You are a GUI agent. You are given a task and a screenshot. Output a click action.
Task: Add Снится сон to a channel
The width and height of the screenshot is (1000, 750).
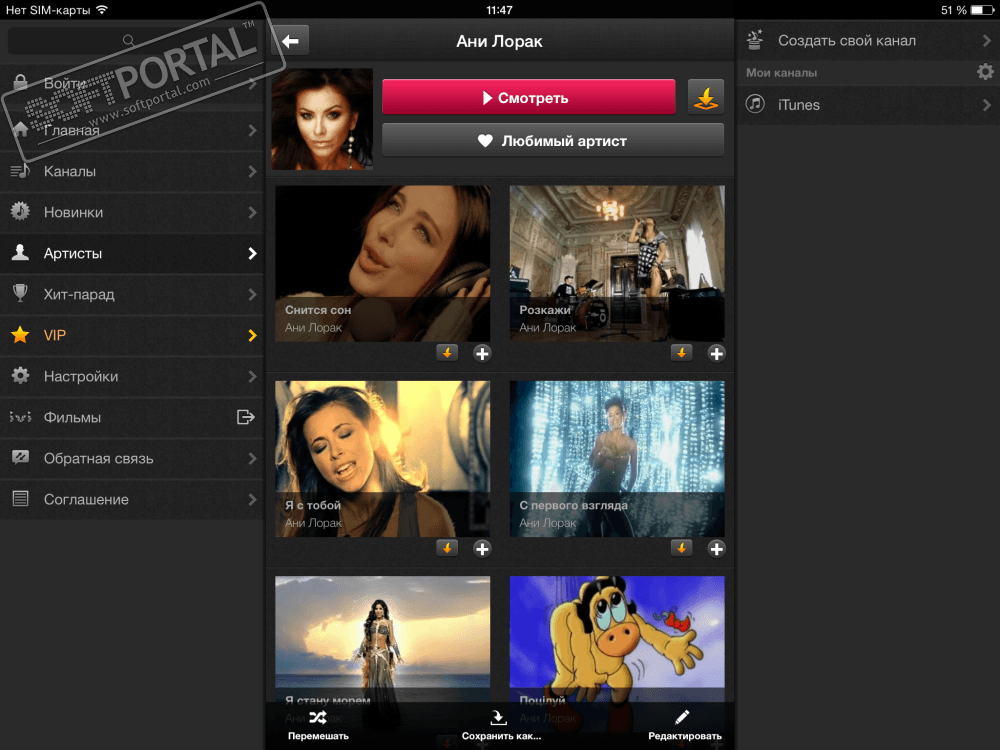tap(482, 353)
